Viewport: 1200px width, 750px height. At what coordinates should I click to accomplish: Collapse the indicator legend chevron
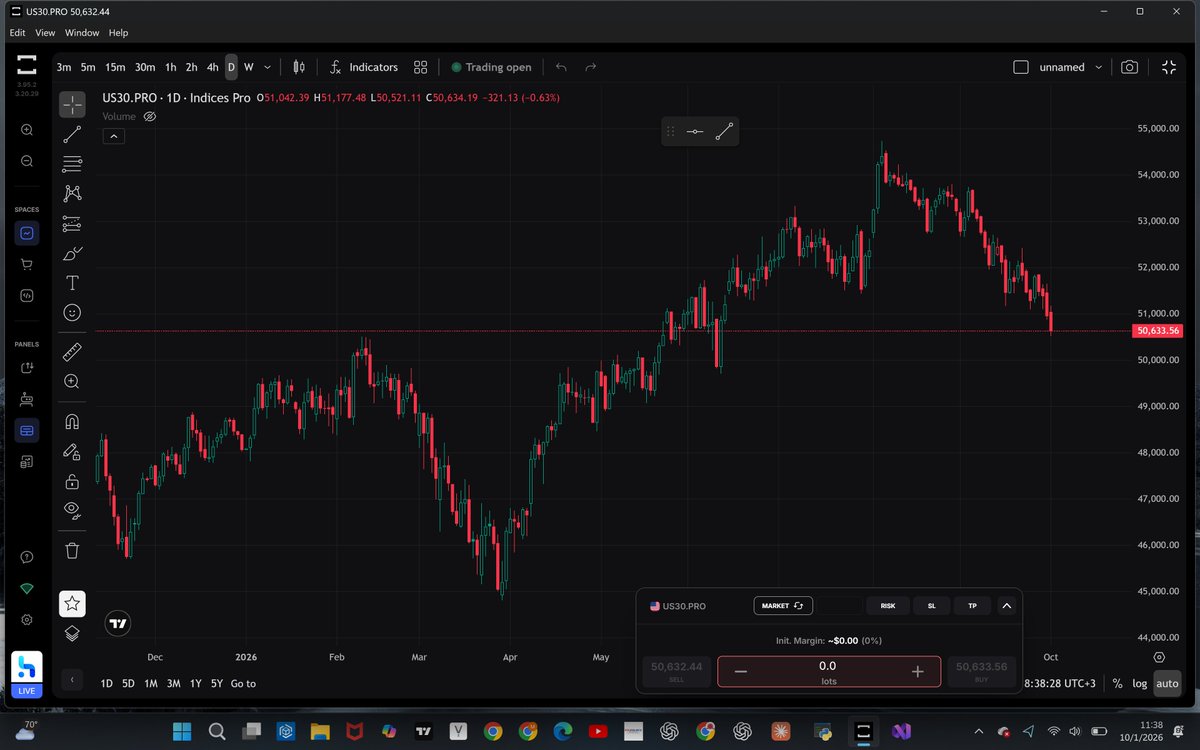coord(113,136)
